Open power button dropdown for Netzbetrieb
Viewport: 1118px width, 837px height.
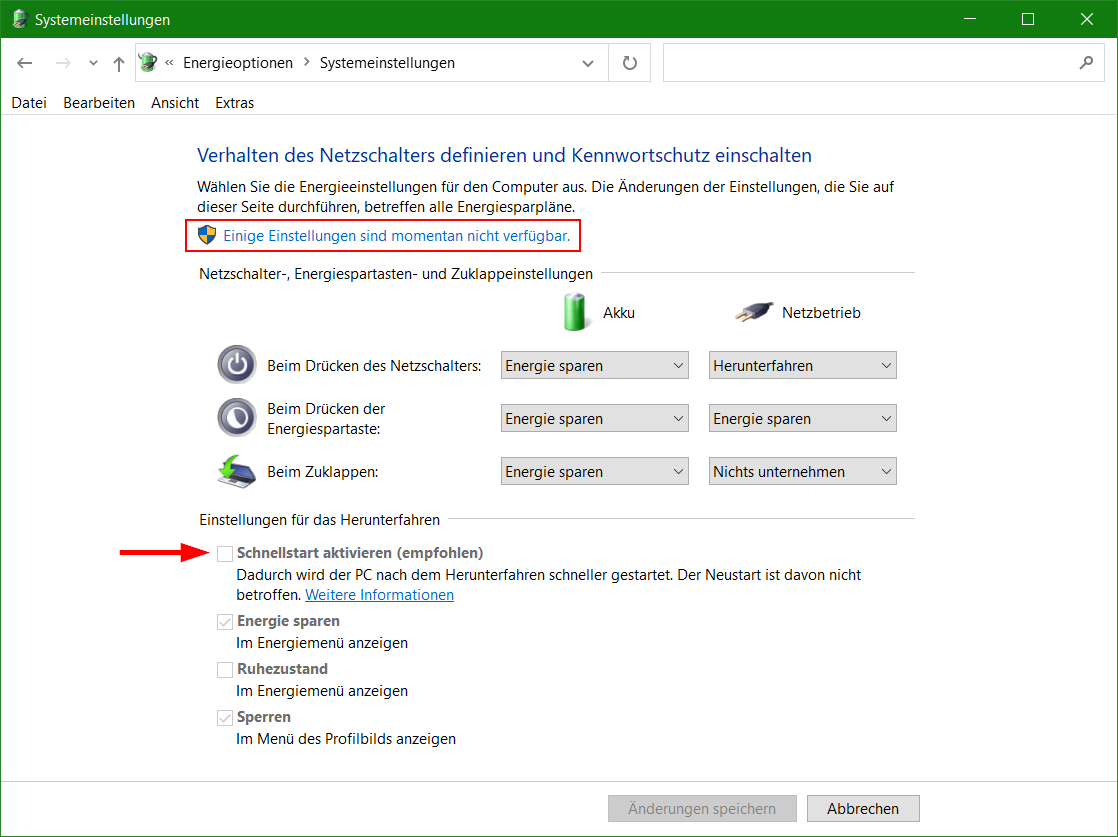coord(802,366)
